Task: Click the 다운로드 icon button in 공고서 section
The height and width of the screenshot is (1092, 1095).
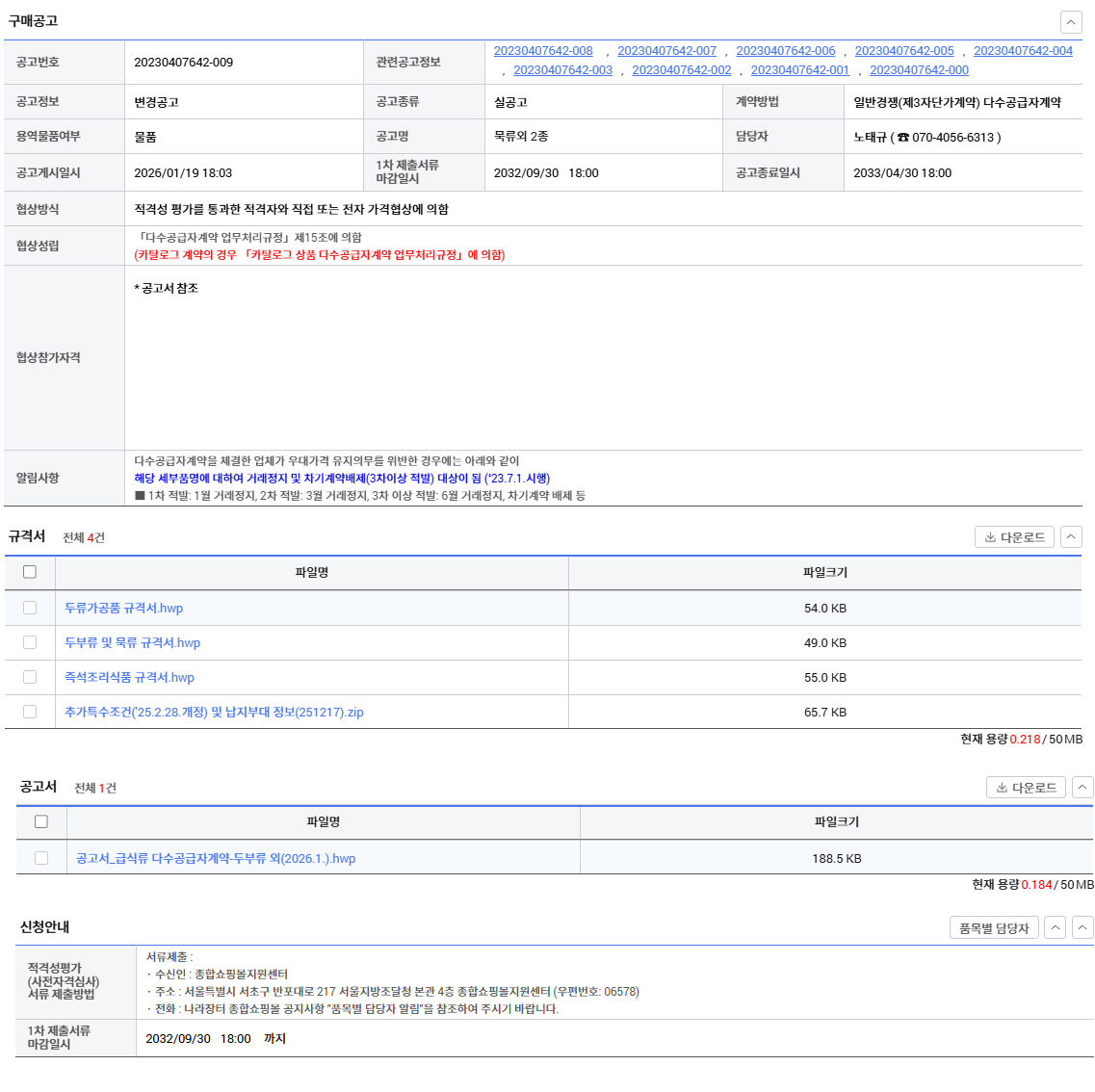Action: 1026,788
